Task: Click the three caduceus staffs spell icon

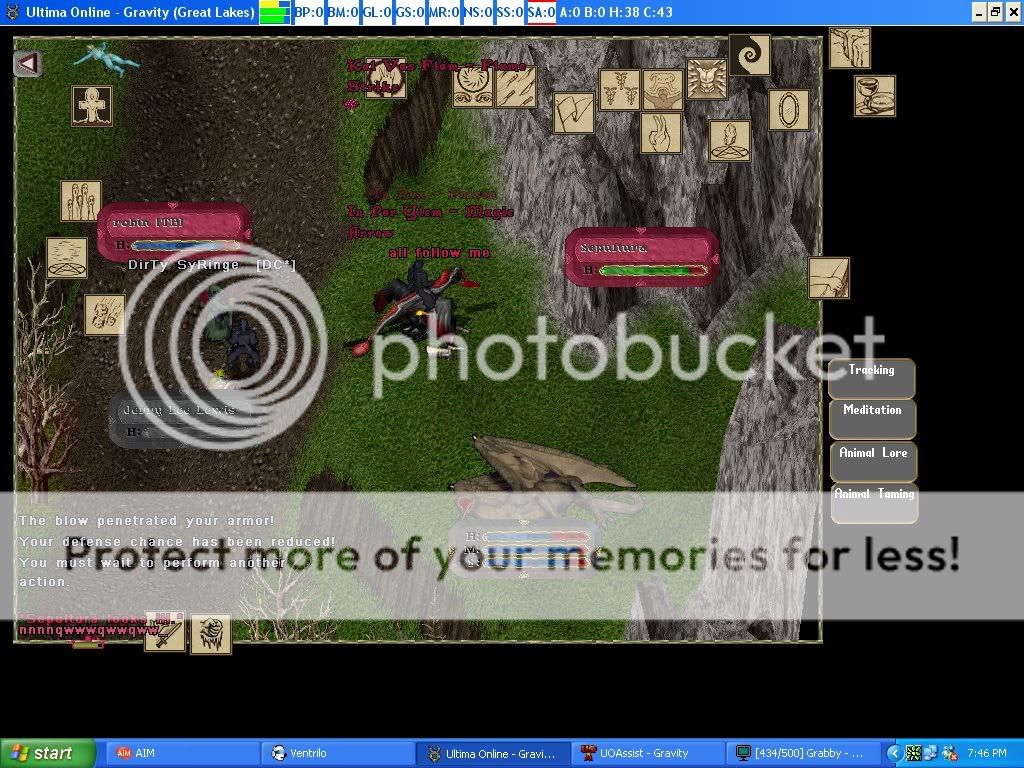Action: tap(620, 90)
